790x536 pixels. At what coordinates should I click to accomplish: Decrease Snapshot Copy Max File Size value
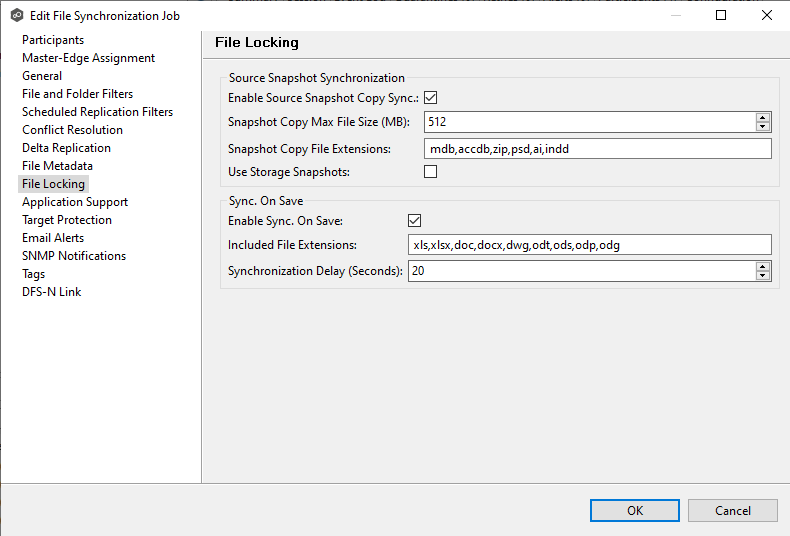763,127
